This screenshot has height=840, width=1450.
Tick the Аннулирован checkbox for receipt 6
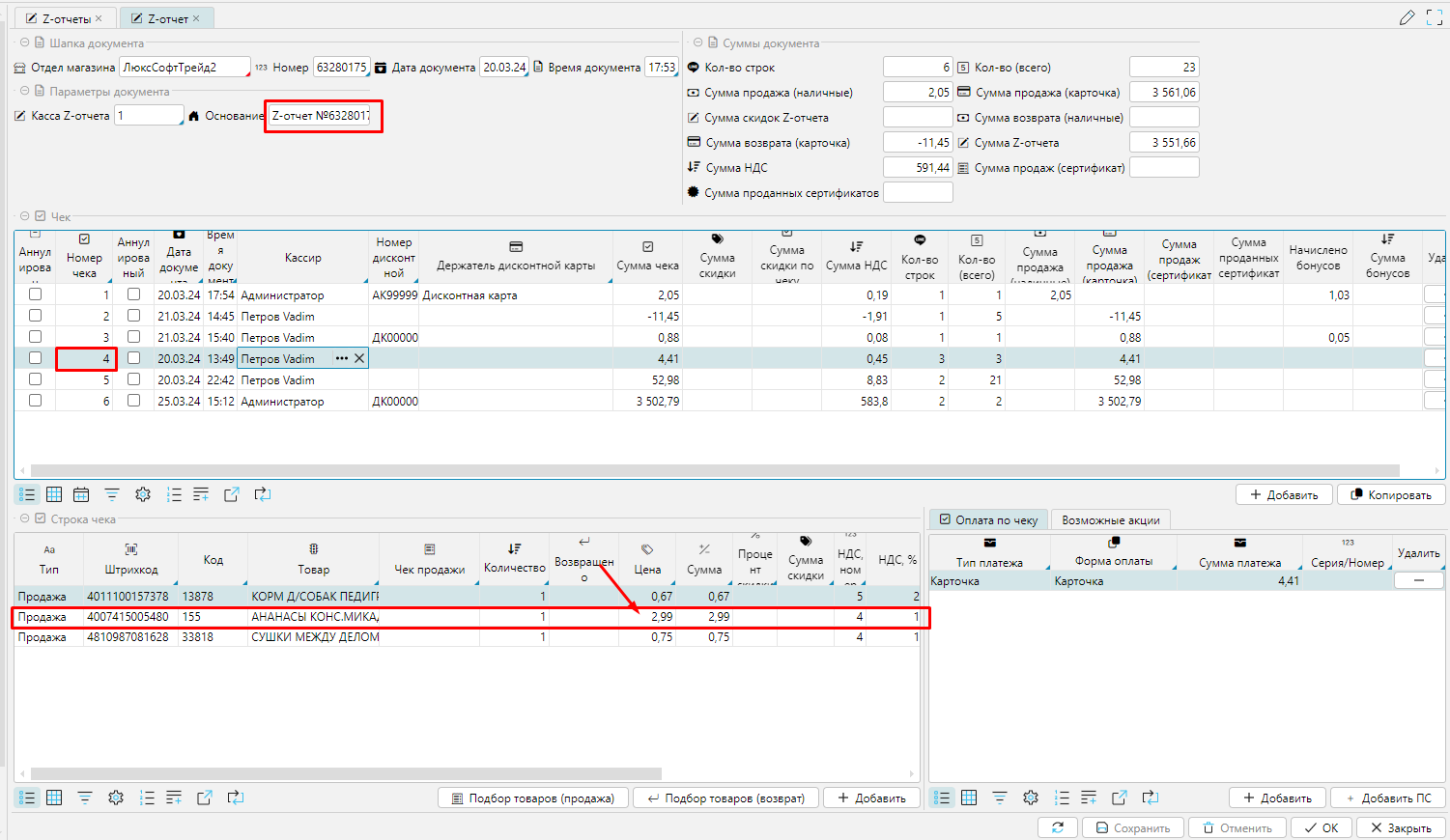tap(36, 401)
